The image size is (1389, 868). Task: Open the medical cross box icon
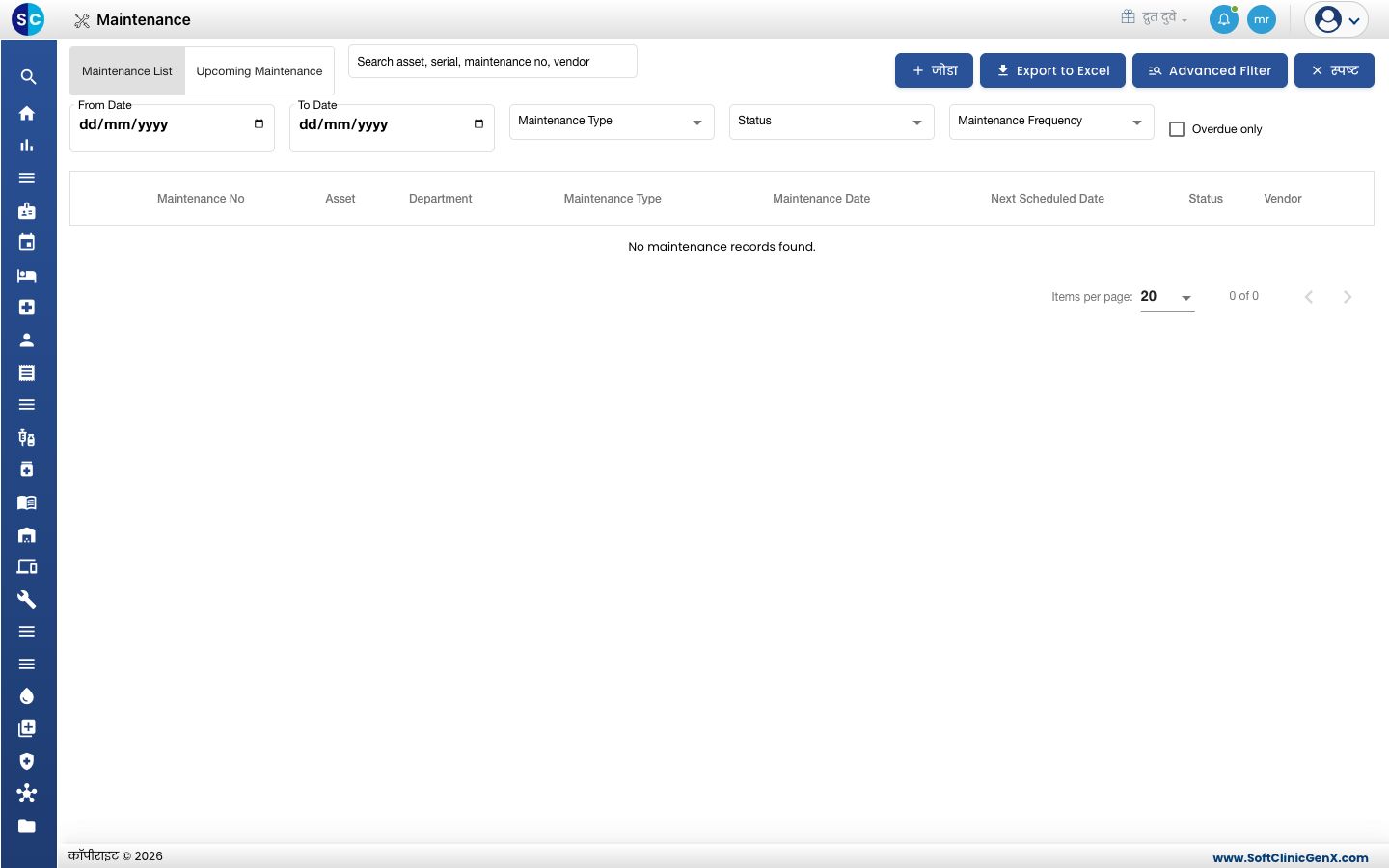pos(27,308)
